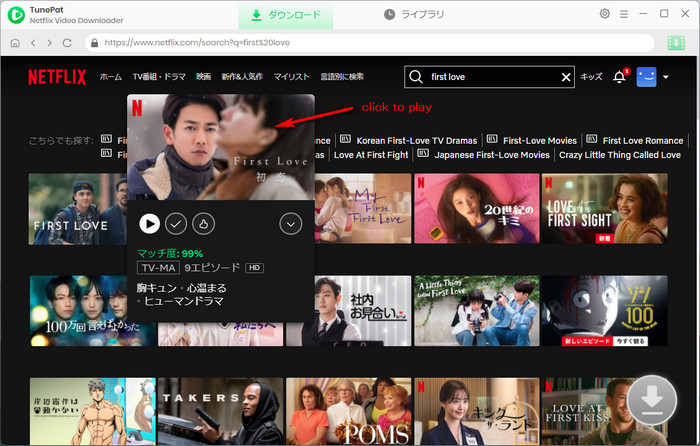The image size is (700, 446).
Task: Click the search magnifier icon
Action: click(416, 77)
